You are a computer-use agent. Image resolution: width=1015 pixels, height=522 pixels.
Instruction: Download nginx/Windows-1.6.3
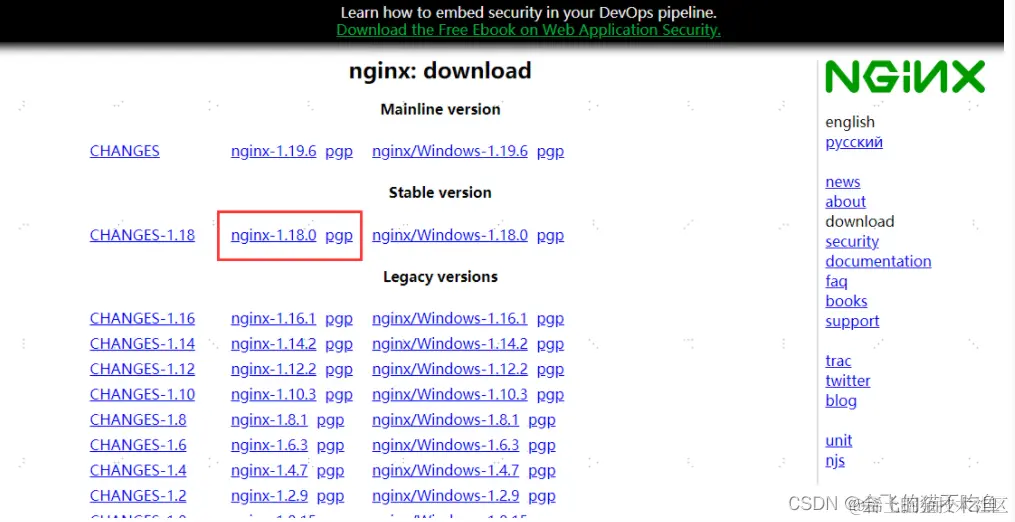(x=445, y=445)
